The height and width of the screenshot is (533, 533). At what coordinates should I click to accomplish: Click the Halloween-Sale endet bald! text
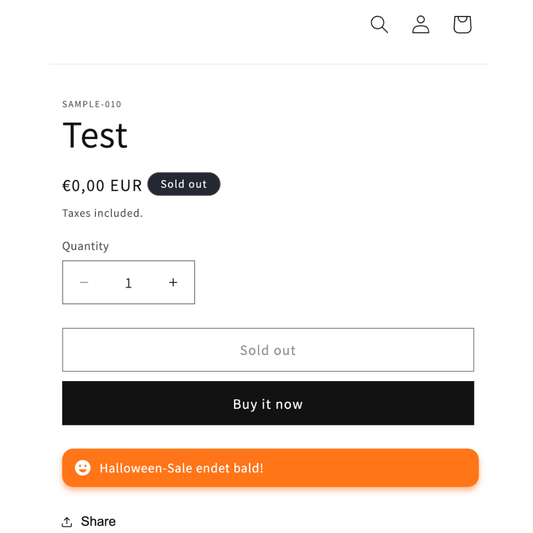(181, 468)
